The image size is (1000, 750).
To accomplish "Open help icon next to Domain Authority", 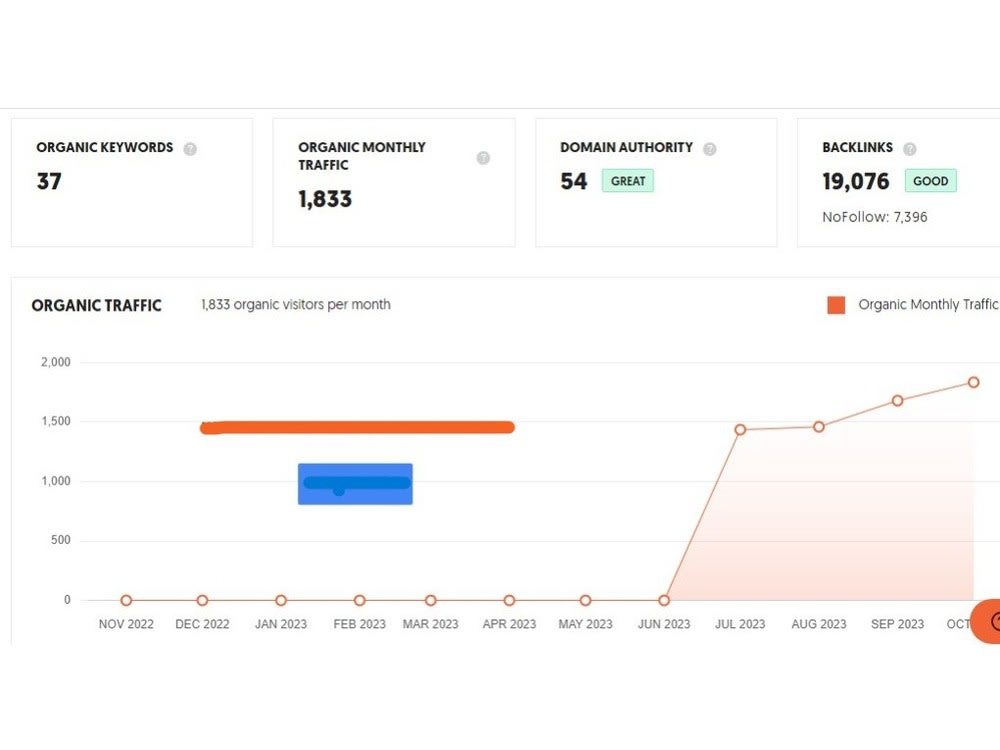I will (710, 149).
